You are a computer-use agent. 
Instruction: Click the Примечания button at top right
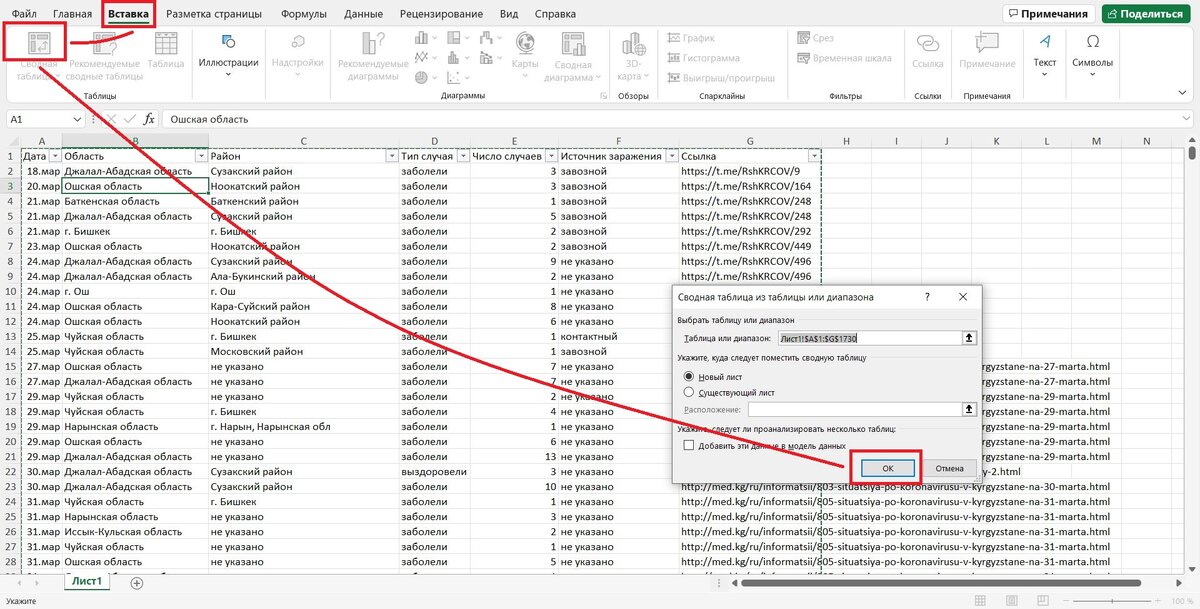[x=1049, y=14]
